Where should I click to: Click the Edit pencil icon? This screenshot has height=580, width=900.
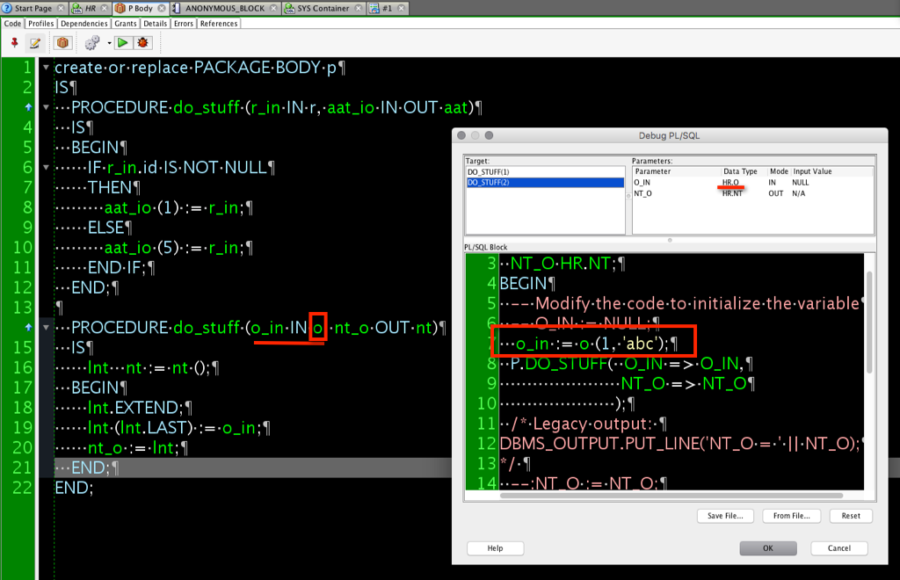(x=34, y=43)
